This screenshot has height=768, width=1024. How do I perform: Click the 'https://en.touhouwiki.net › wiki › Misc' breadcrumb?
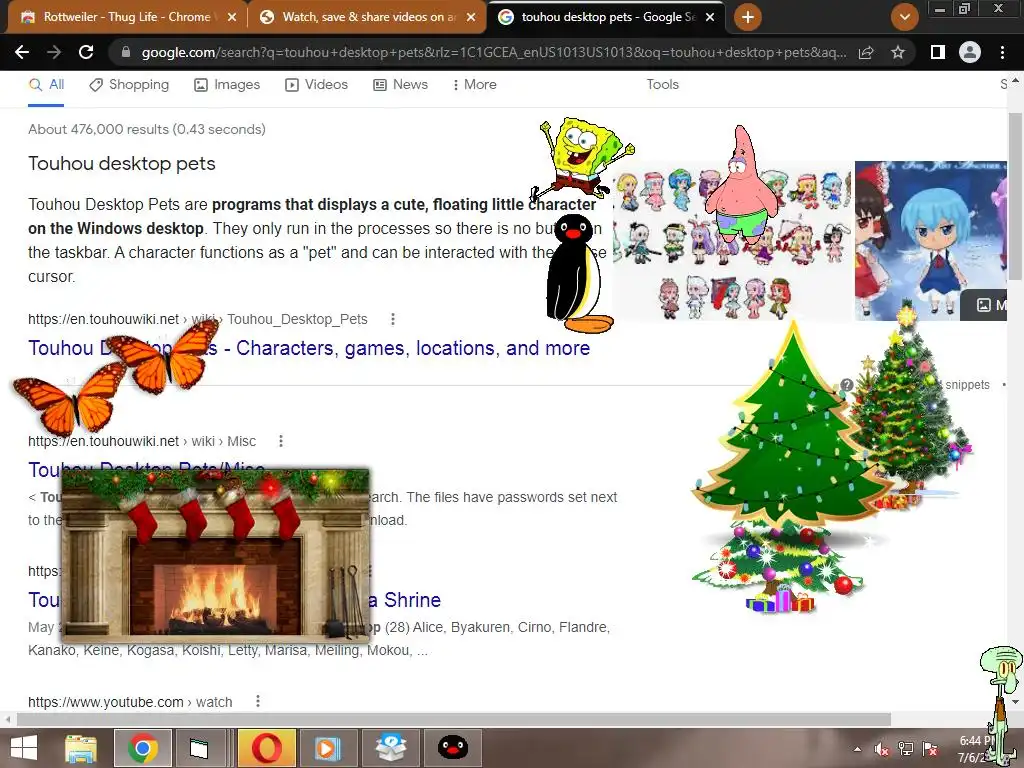(x=142, y=441)
